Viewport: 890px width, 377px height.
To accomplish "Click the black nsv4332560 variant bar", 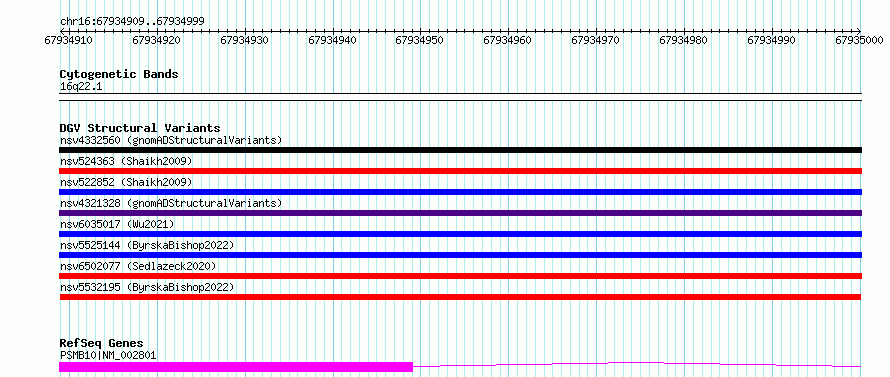I will pyautogui.click(x=460, y=150).
